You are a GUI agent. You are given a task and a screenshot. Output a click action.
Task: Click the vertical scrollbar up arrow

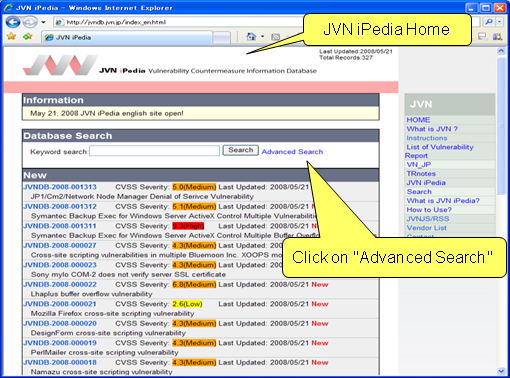(x=501, y=51)
